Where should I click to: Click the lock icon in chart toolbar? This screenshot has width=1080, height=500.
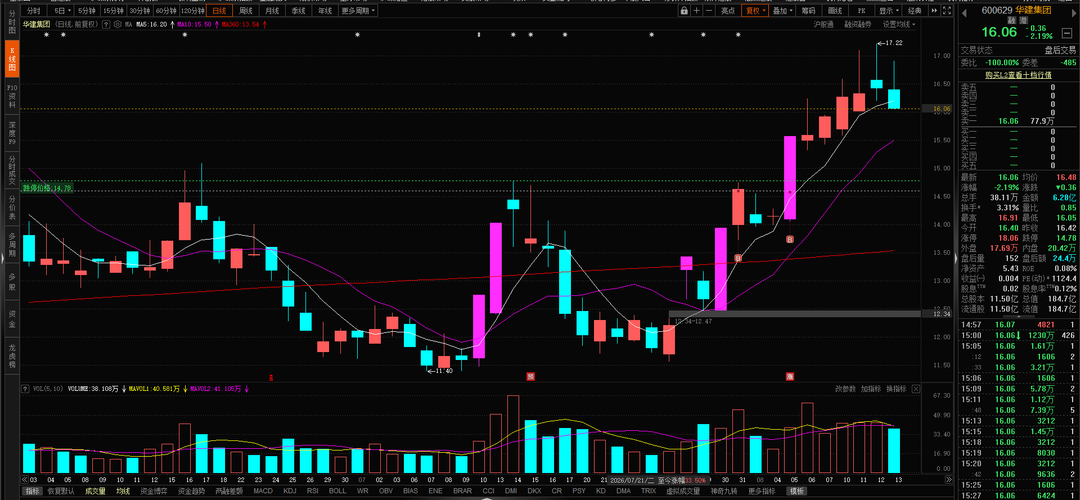pos(684,11)
